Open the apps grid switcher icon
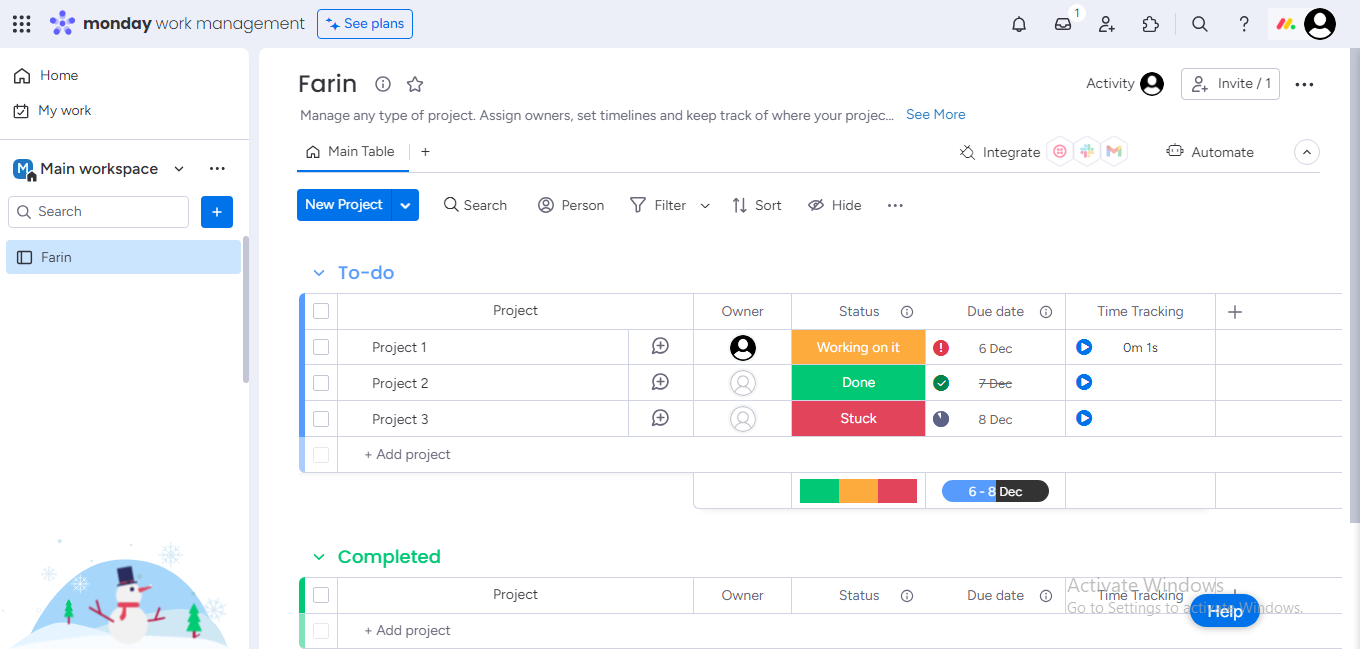 [21, 24]
